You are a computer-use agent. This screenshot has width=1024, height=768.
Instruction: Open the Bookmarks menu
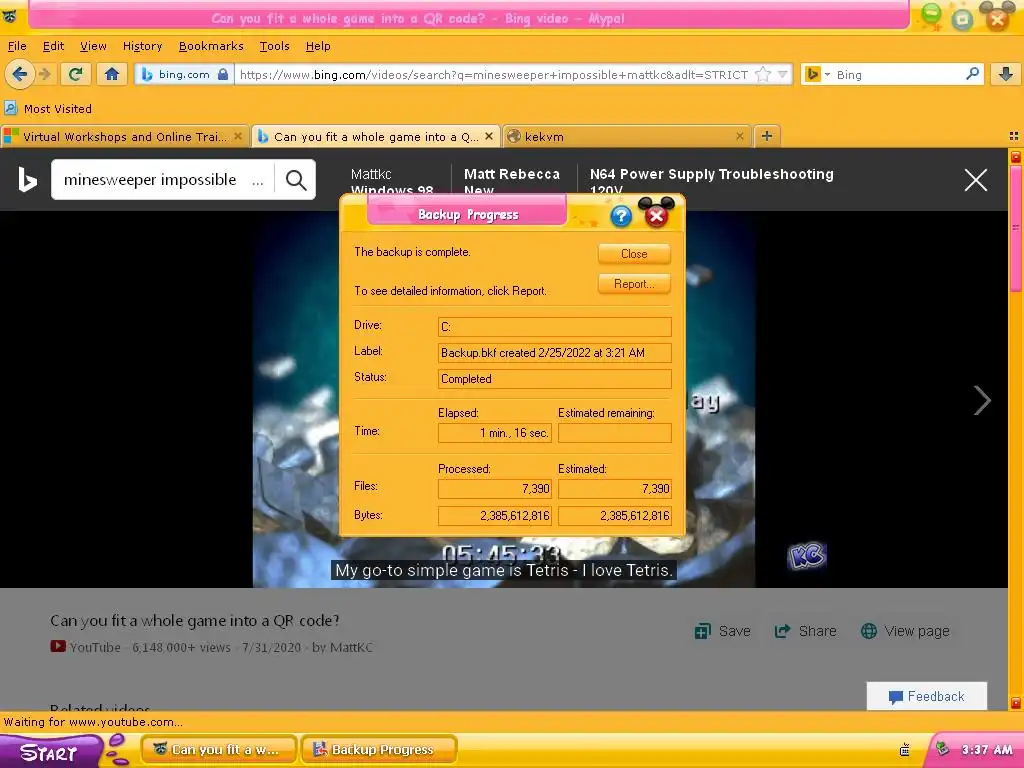[x=211, y=46]
